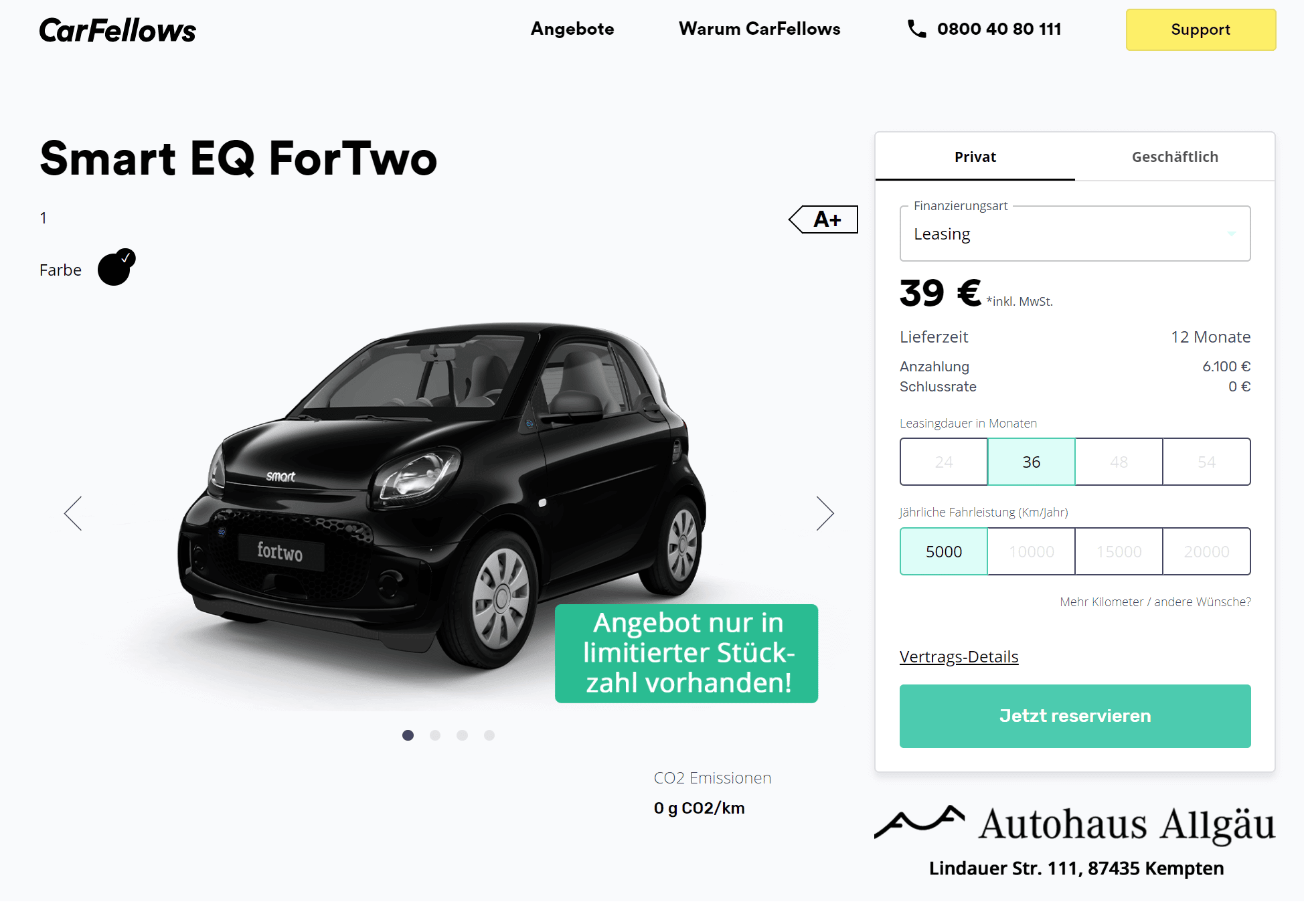Choose 20000 km yearly mileage
The height and width of the screenshot is (924, 1304).
tap(1206, 551)
